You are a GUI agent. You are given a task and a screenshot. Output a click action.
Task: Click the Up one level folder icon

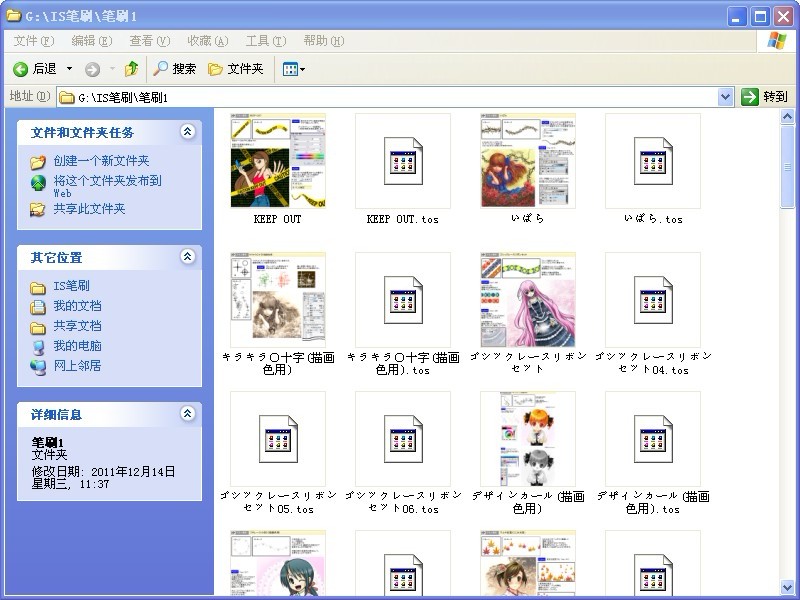click(131, 69)
